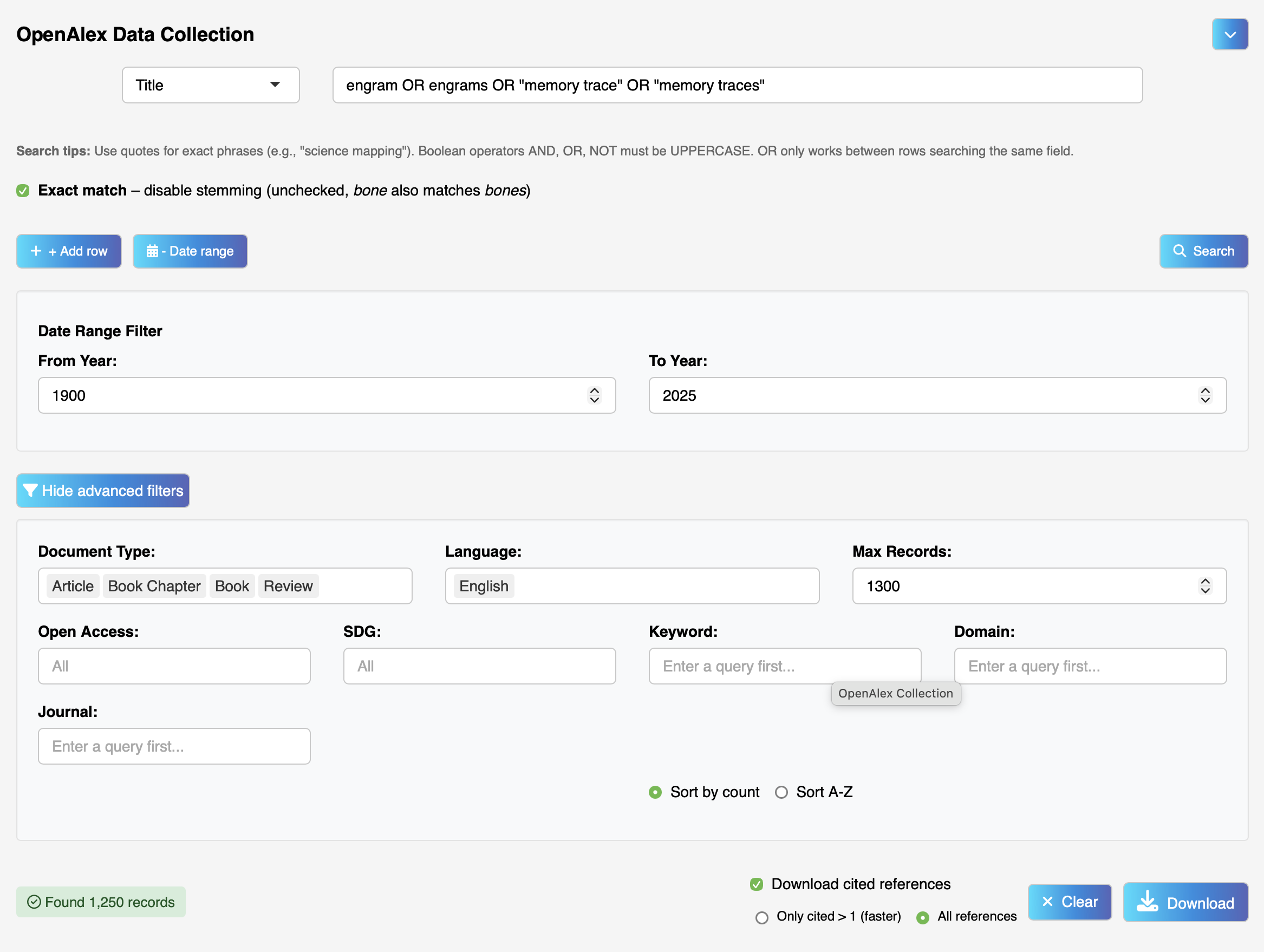The width and height of the screenshot is (1264, 952).
Task: Open the SDG filter dropdown
Action: click(479, 666)
